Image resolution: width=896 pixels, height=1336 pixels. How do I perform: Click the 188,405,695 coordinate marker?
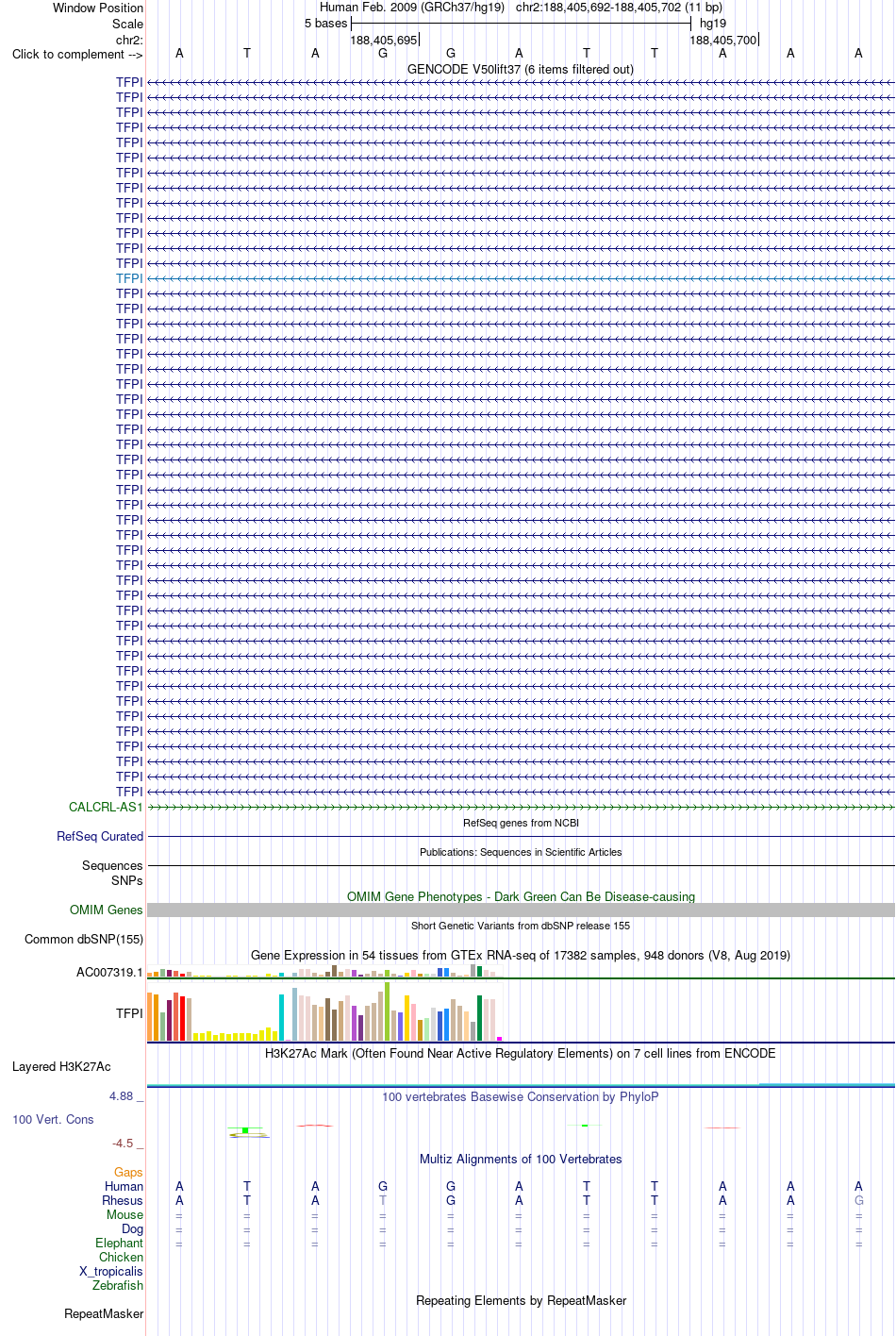383,40
